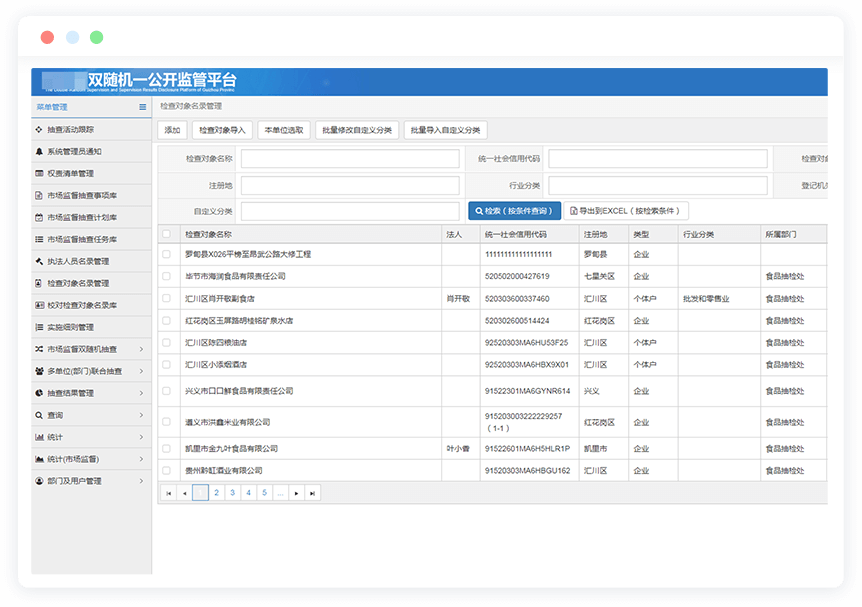Click next page arrow in the pager
This screenshot has height=607, width=862.
297,493
